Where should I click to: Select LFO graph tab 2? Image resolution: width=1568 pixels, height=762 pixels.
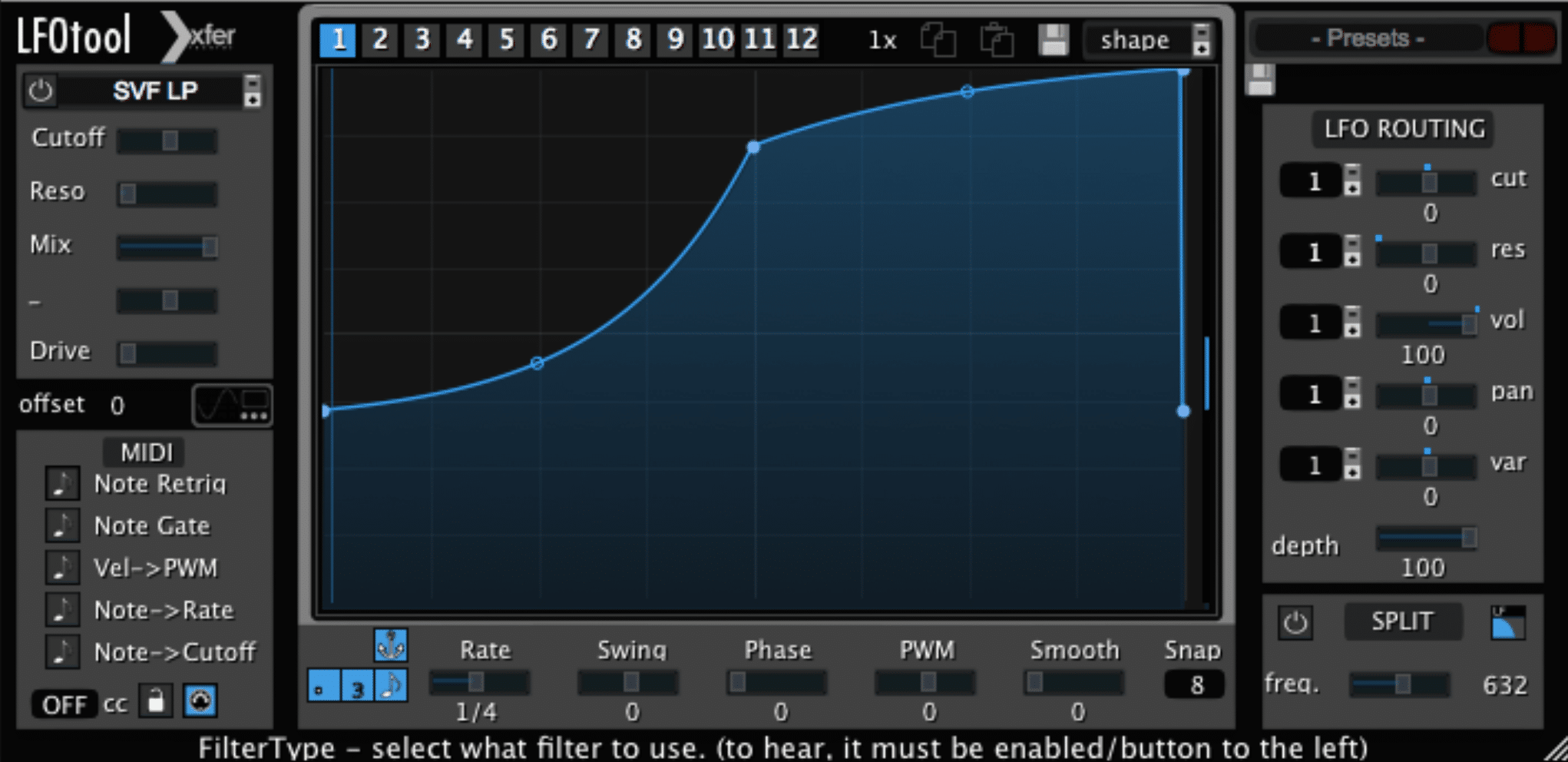click(x=380, y=39)
